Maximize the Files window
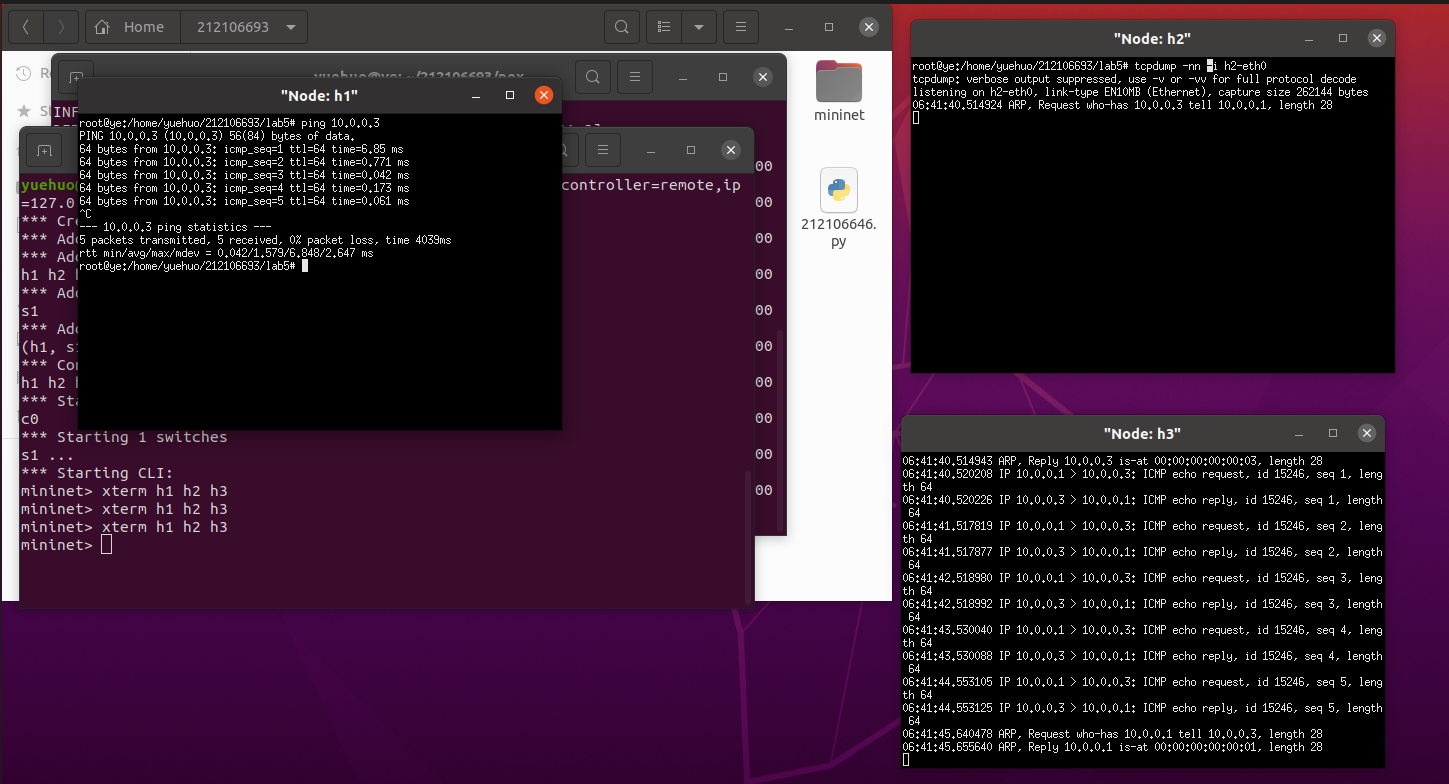This screenshot has width=1449, height=784. pos(829,27)
